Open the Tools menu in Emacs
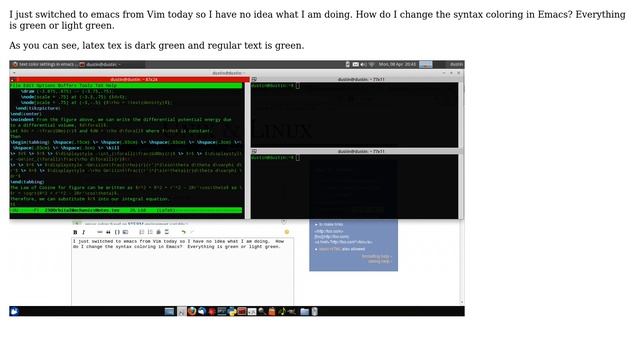The width and height of the screenshot is (640, 360). click(x=86, y=86)
